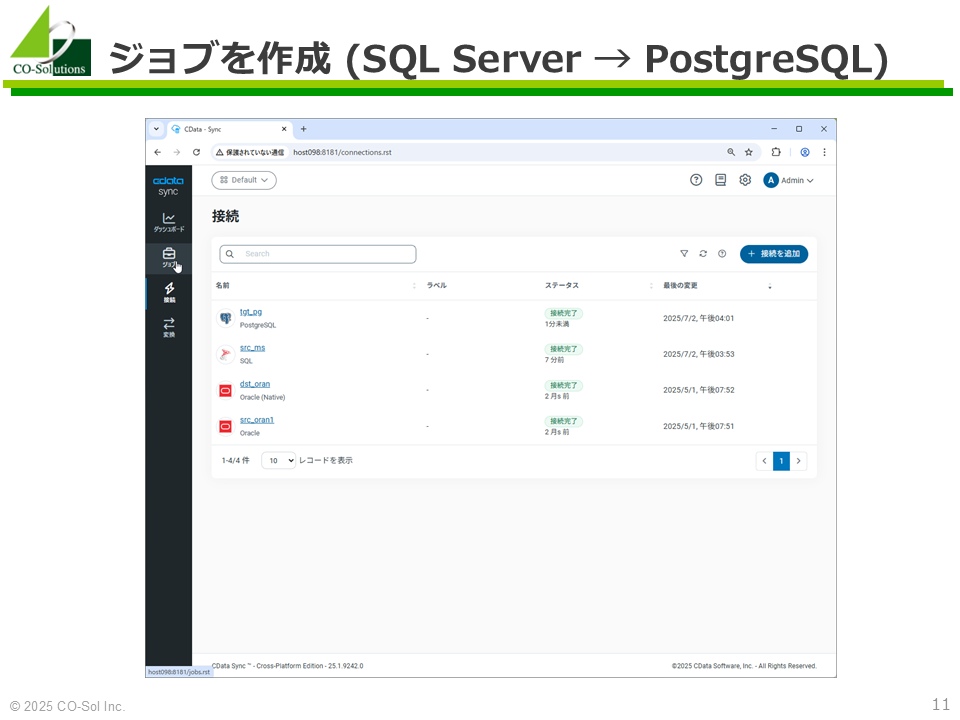Open the records-per-page 10 dropdown

coord(279,460)
